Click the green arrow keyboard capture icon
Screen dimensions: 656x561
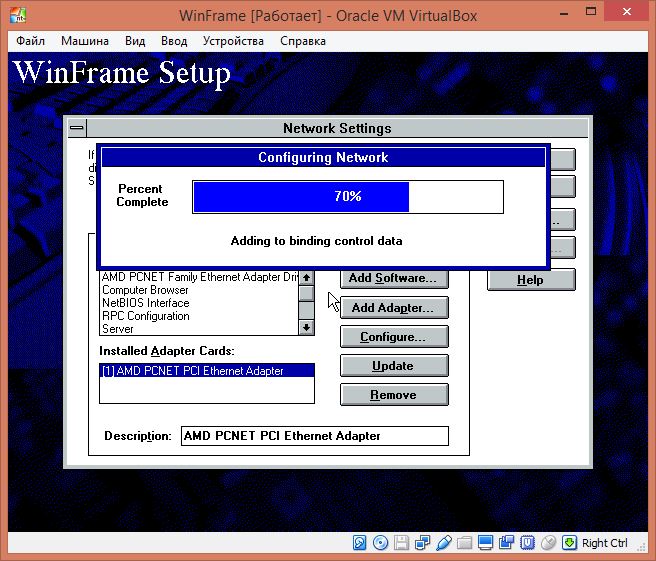tap(569, 543)
